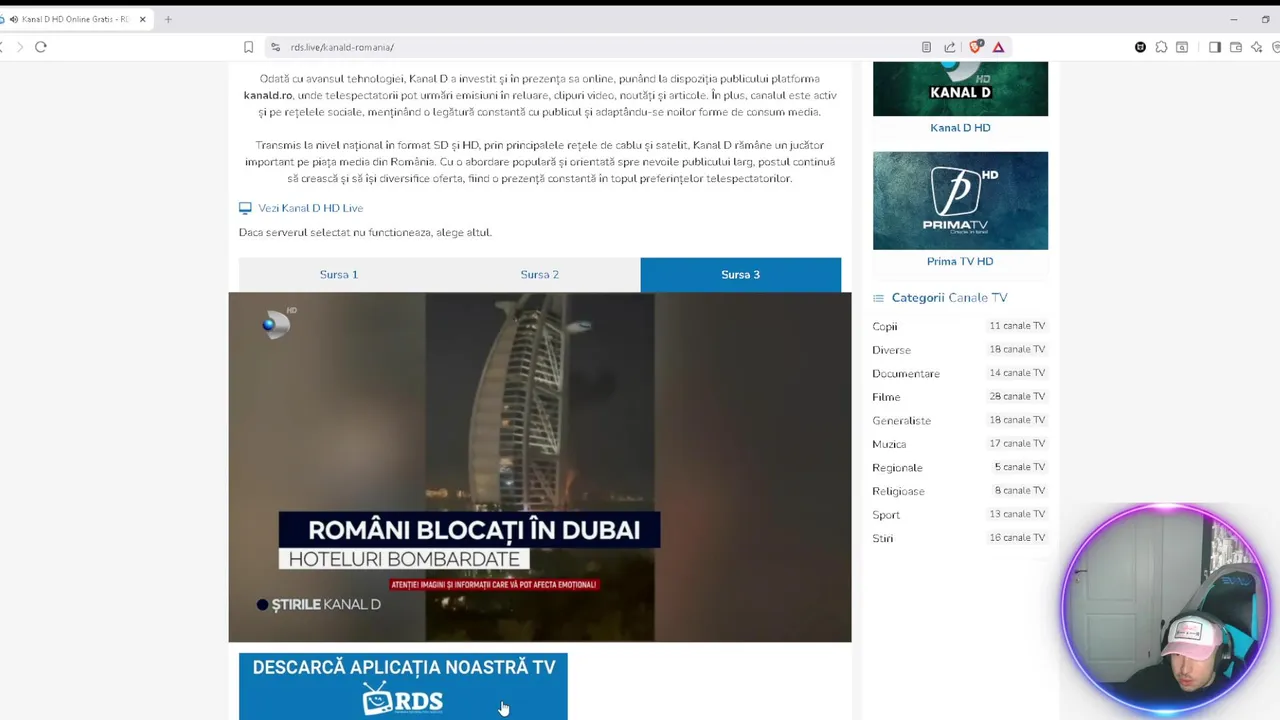Minimize the browser window
This screenshot has height=720, width=1280.
tap(1233, 19)
